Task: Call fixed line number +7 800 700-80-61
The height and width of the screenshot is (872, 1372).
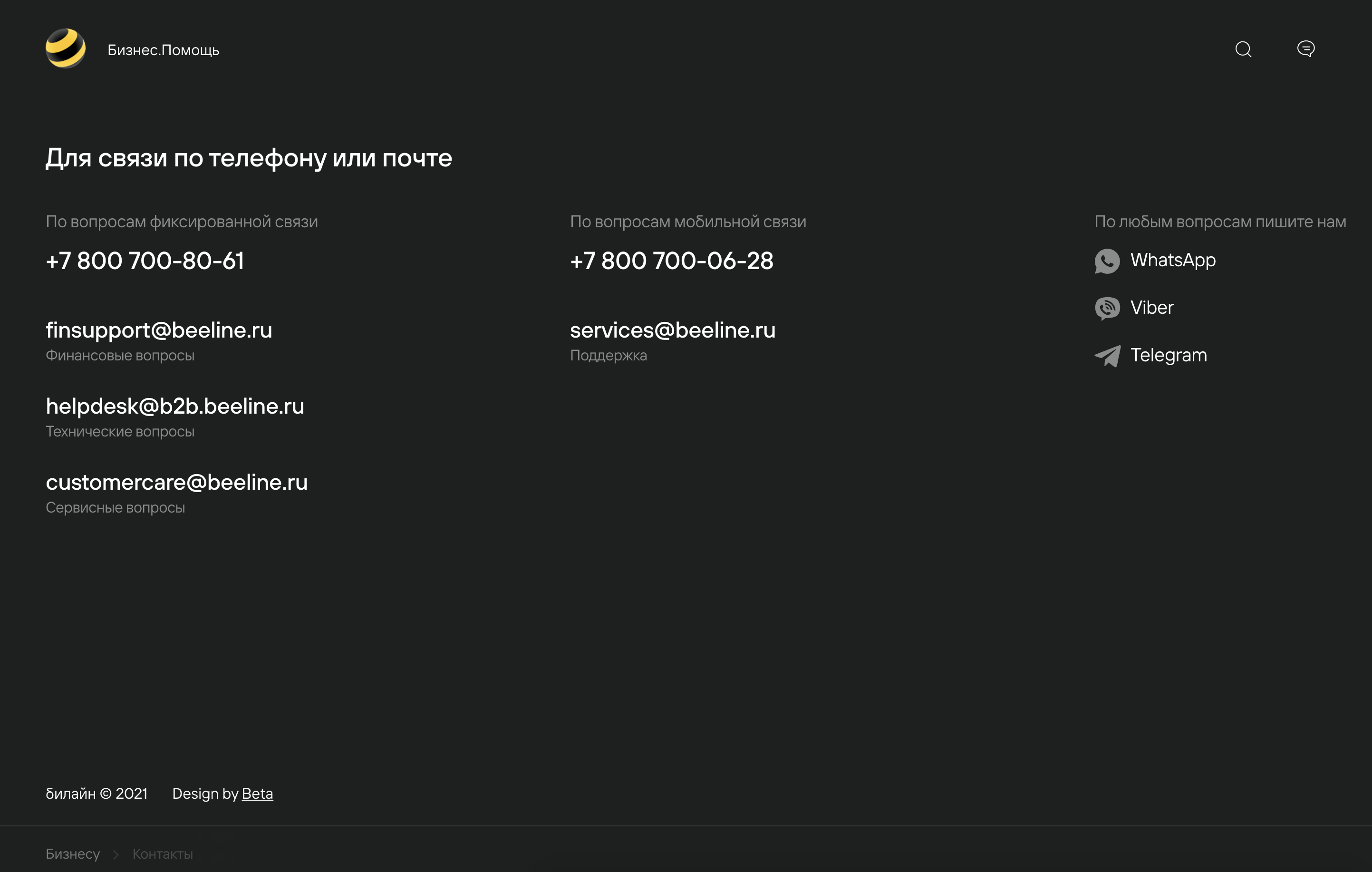Action: pyautogui.click(x=145, y=261)
